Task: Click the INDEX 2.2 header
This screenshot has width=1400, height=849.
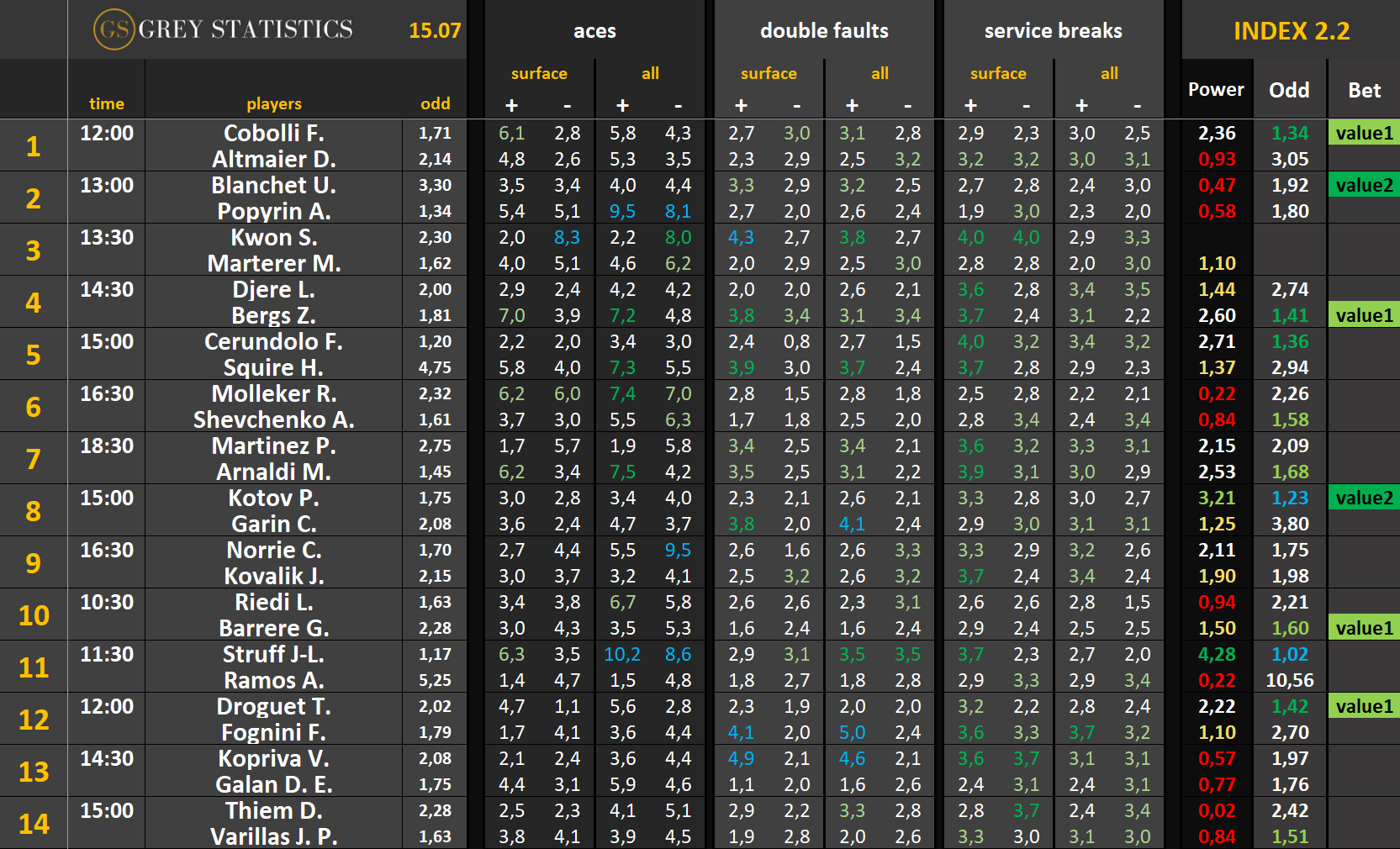Action: (x=1291, y=31)
